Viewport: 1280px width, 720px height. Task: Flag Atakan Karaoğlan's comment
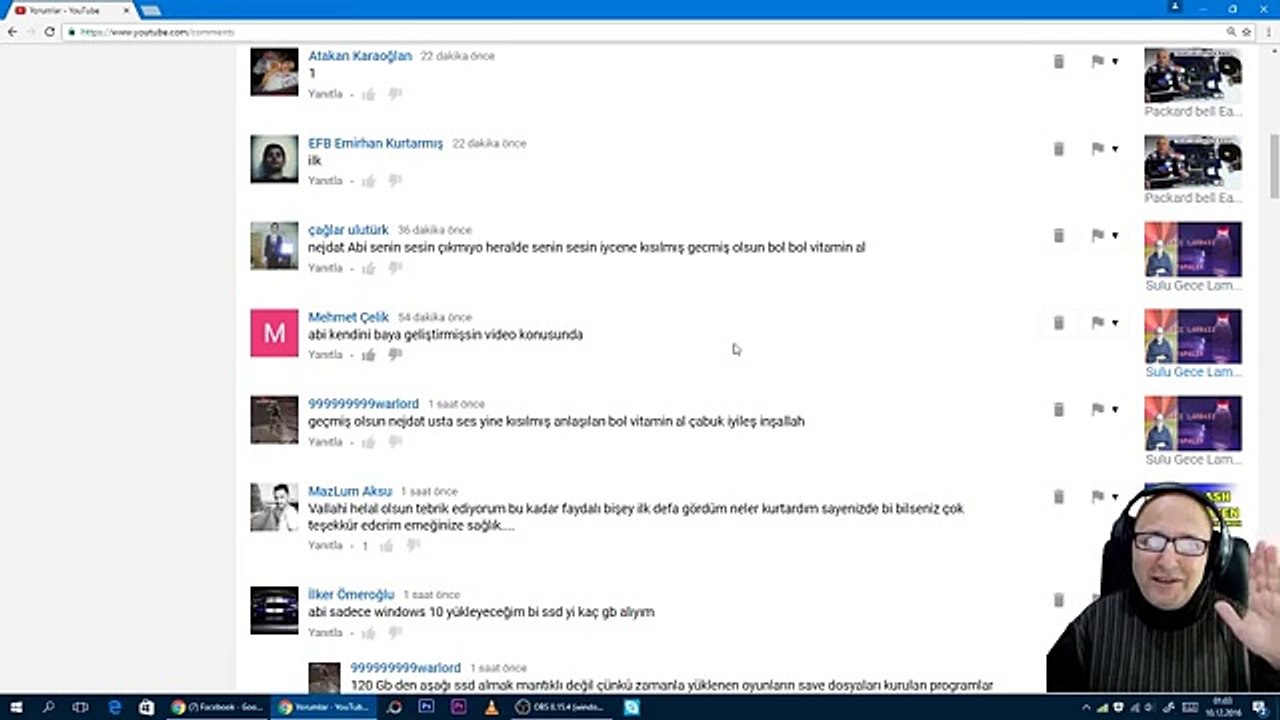click(x=1098, y=62)
